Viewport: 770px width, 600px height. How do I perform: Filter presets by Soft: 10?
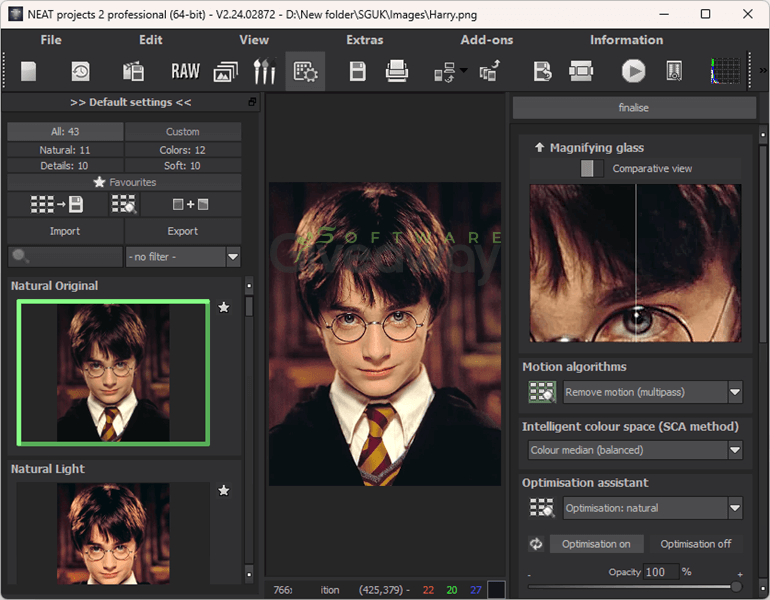pos(183,165)
